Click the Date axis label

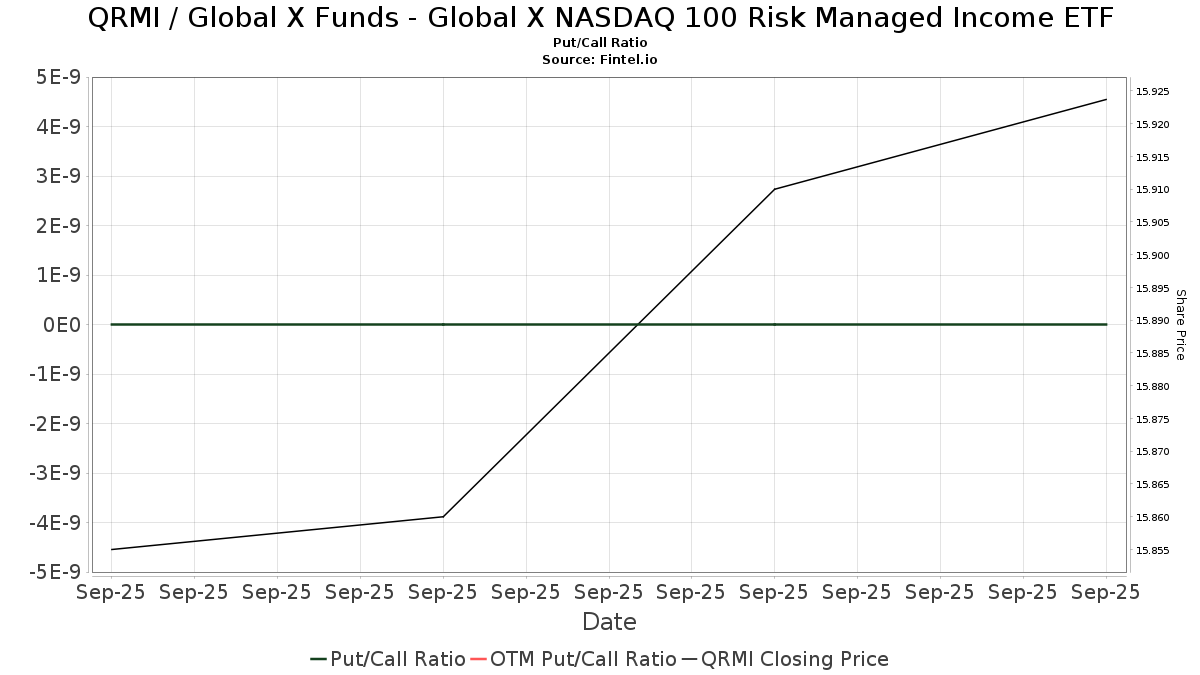pyautogui.click(x=610, y=622)
